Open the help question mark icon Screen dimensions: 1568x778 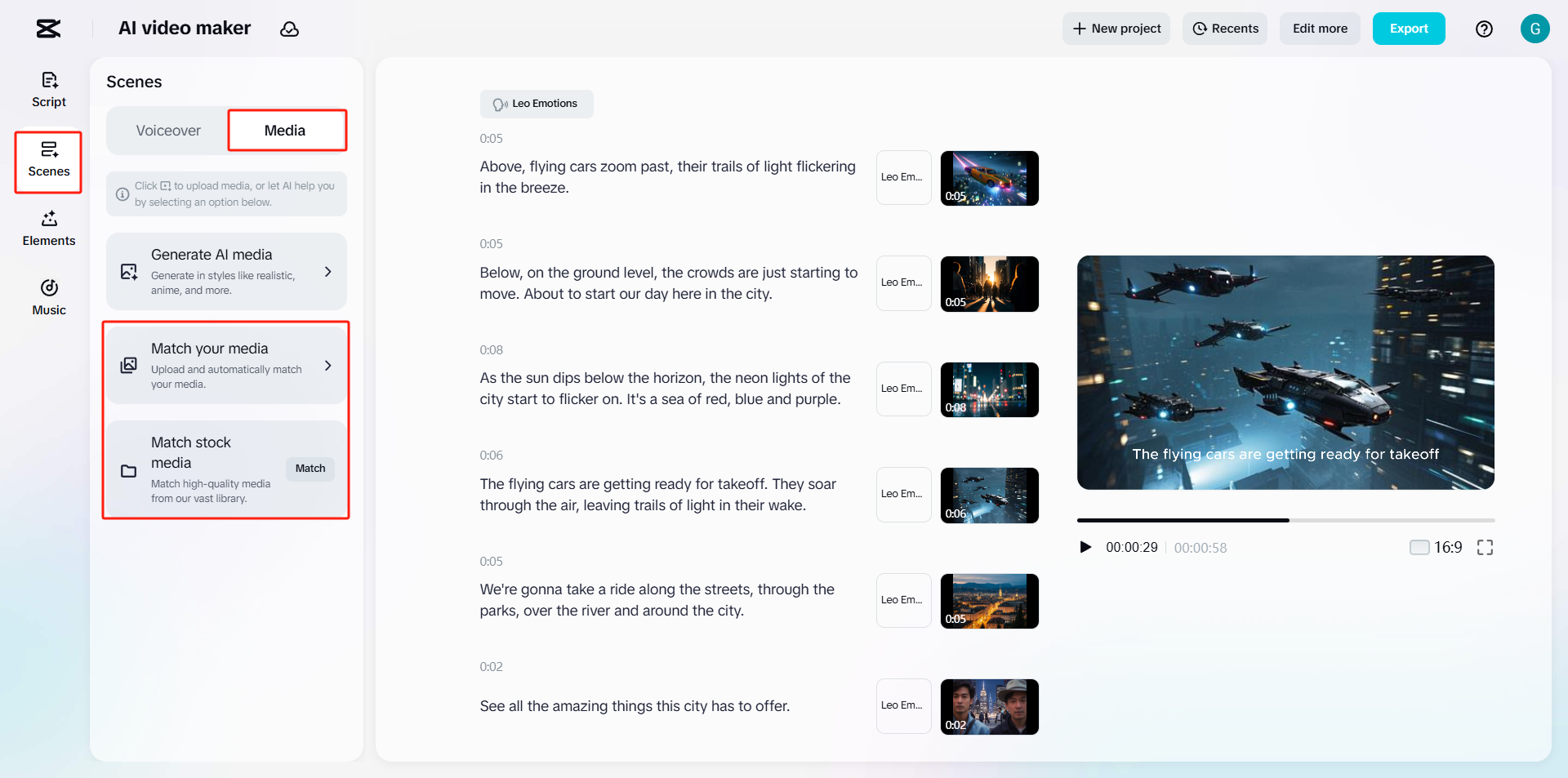pyautogui.click(x=1484, y=29)
